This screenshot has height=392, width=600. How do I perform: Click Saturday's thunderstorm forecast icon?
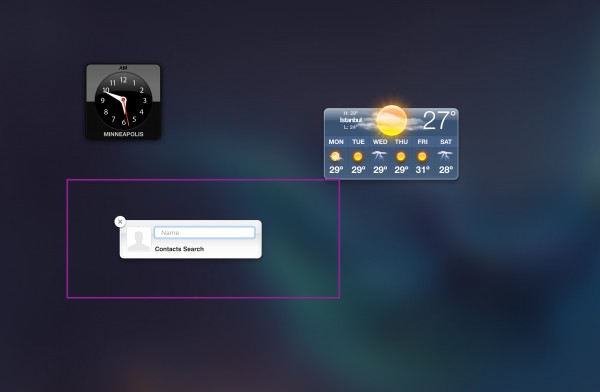point(445,156)
